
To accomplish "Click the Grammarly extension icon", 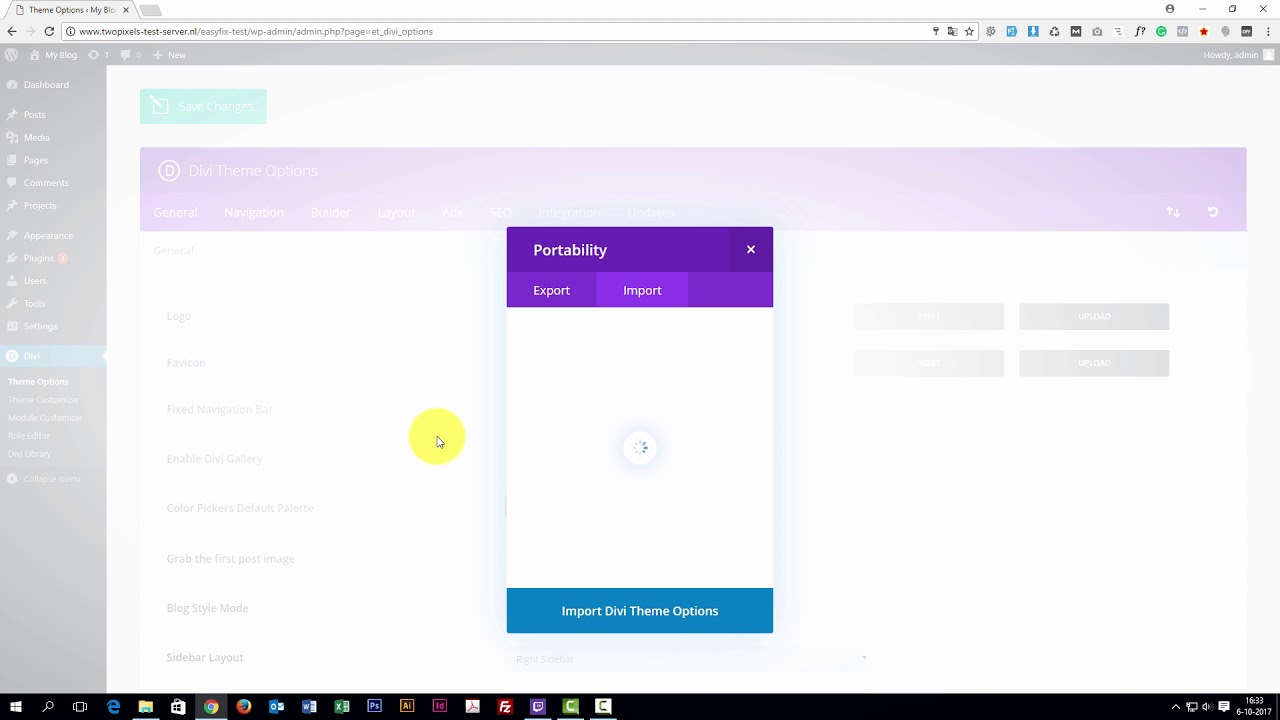I will 1161,31.
